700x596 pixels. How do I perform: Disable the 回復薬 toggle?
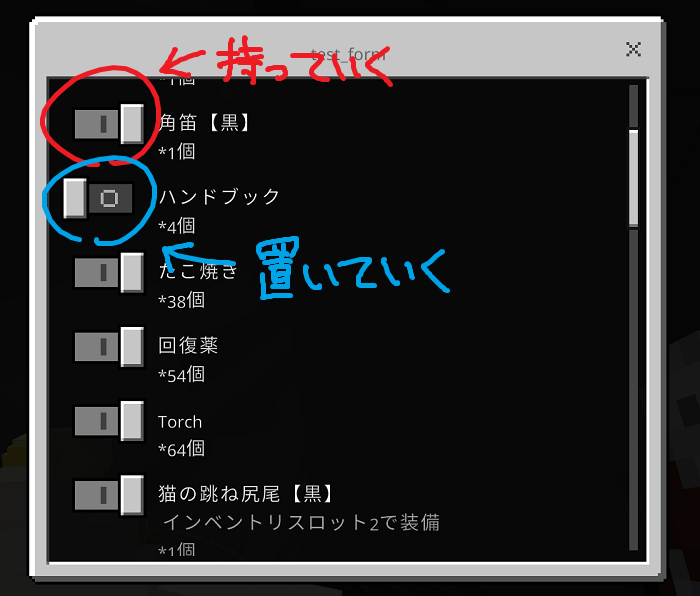point(109,346)
